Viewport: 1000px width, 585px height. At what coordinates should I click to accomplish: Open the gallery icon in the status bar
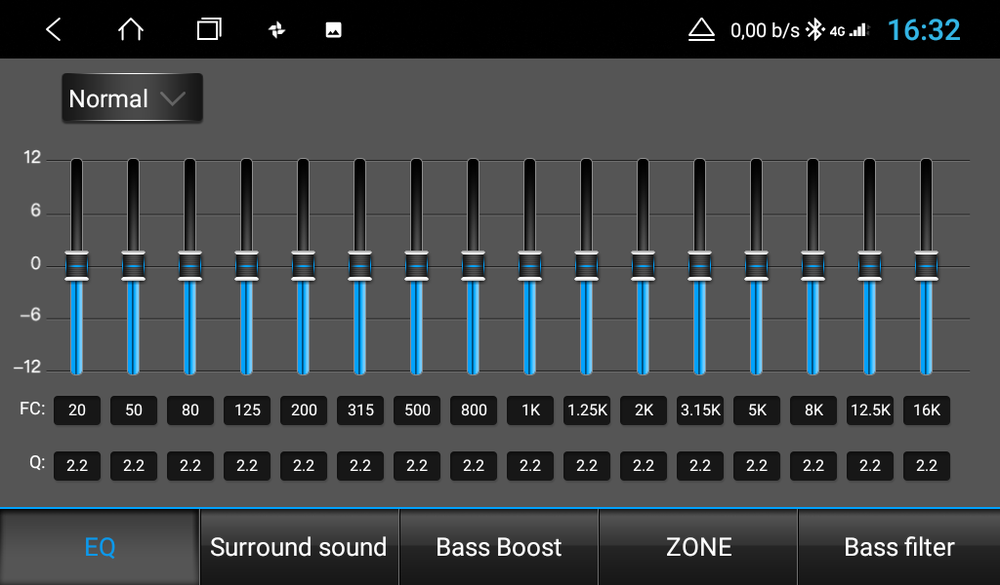click(333, 29)
